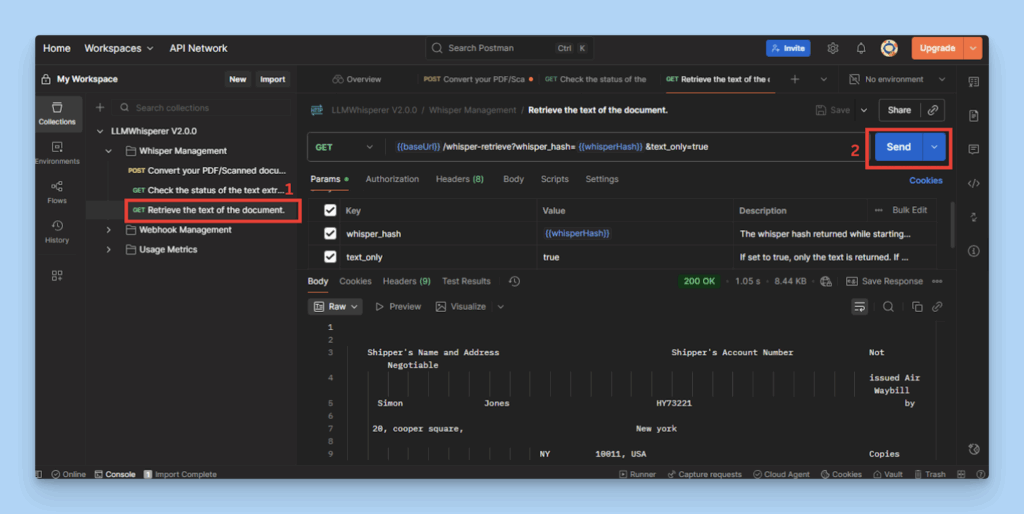Uncheck the whisper_hash parameter checkbox
The image size is (1024, 514).
[x=330, y=233]
